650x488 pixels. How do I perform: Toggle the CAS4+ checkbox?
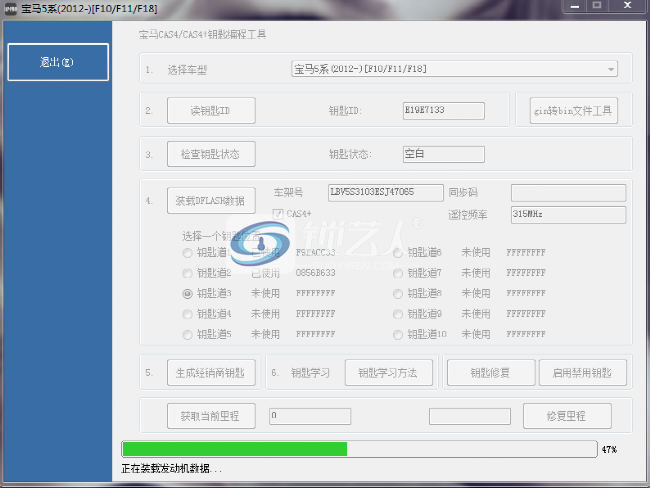click(278, 214)
